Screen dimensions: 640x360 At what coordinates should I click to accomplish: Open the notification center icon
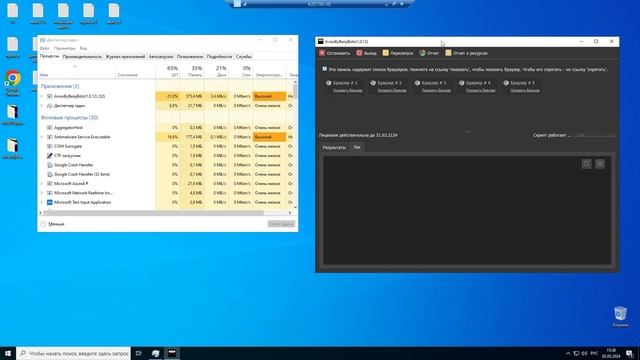coord(630,353)
